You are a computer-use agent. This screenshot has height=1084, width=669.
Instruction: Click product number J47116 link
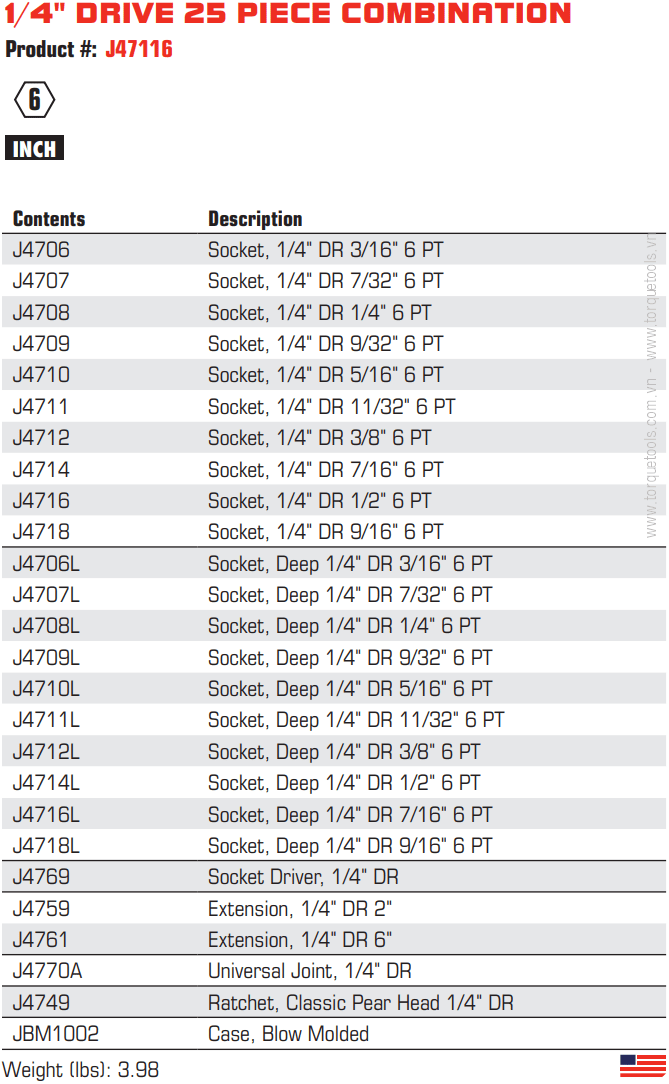pyautogui.click(x=139, y=50)
